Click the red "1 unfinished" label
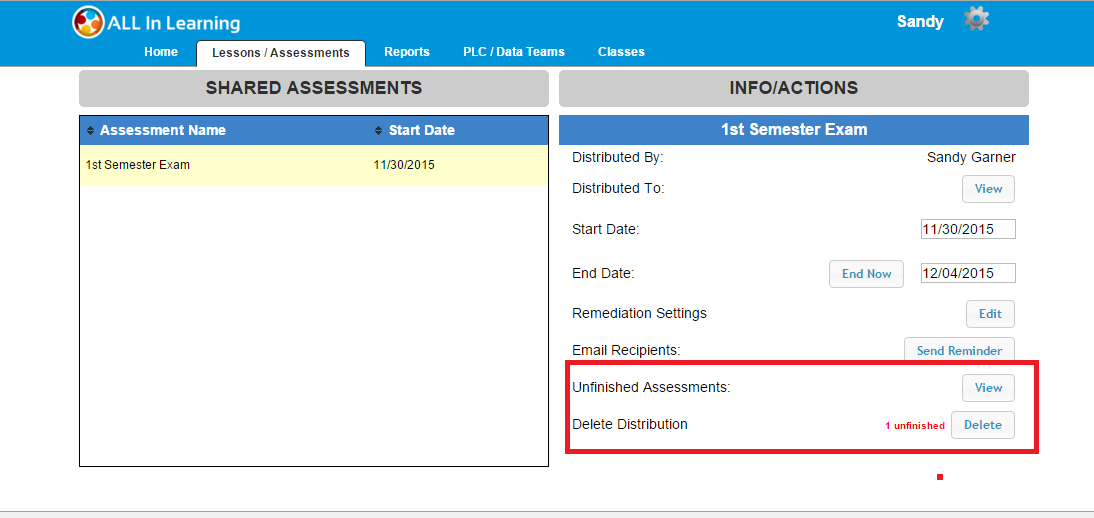The image size is (1094, 518). [x=914, y=426]
